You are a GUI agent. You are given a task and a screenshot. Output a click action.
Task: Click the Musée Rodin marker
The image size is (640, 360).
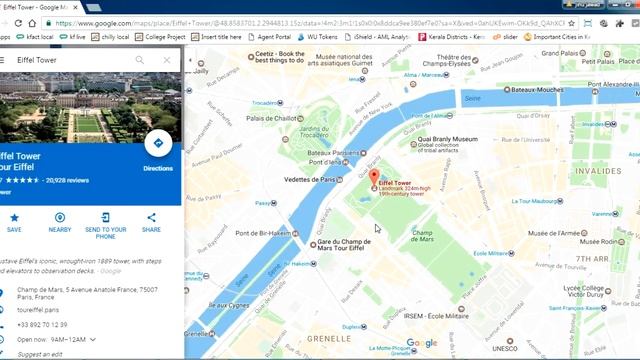point(621,242)
